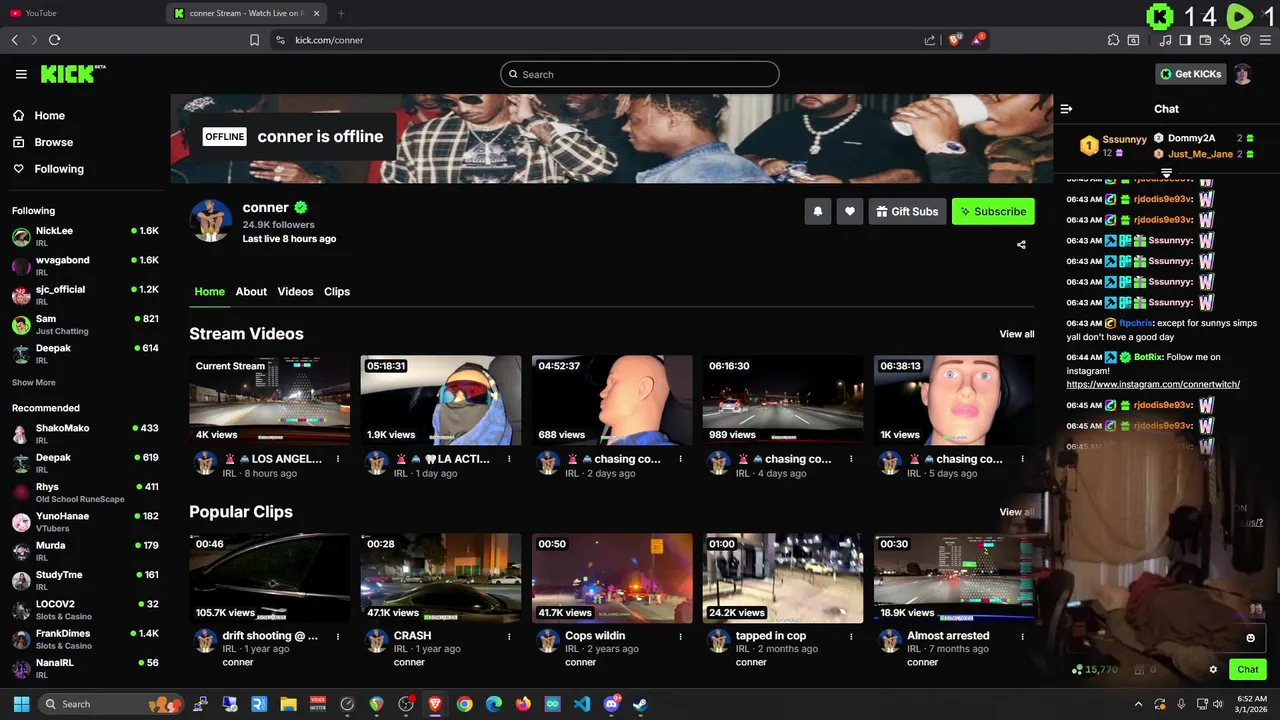Switch to the Videos tab
The width and height of the screenshot is (1280, 720).
tap(295, 291)
